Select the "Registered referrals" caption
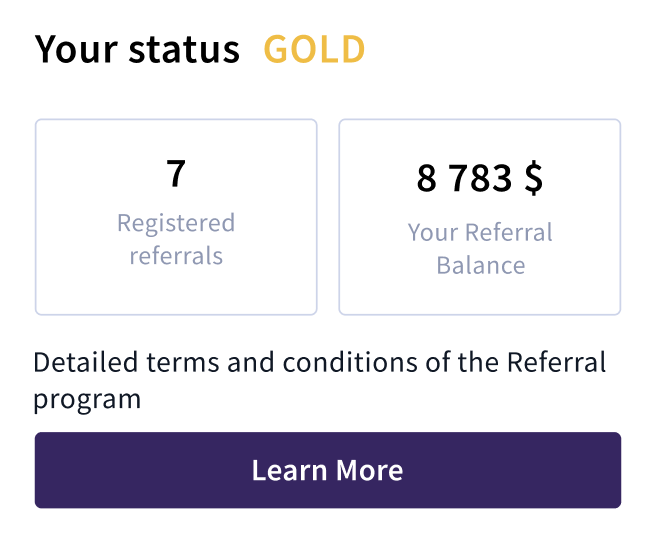Viewport: 656px width, 544px height. (176, 239)
